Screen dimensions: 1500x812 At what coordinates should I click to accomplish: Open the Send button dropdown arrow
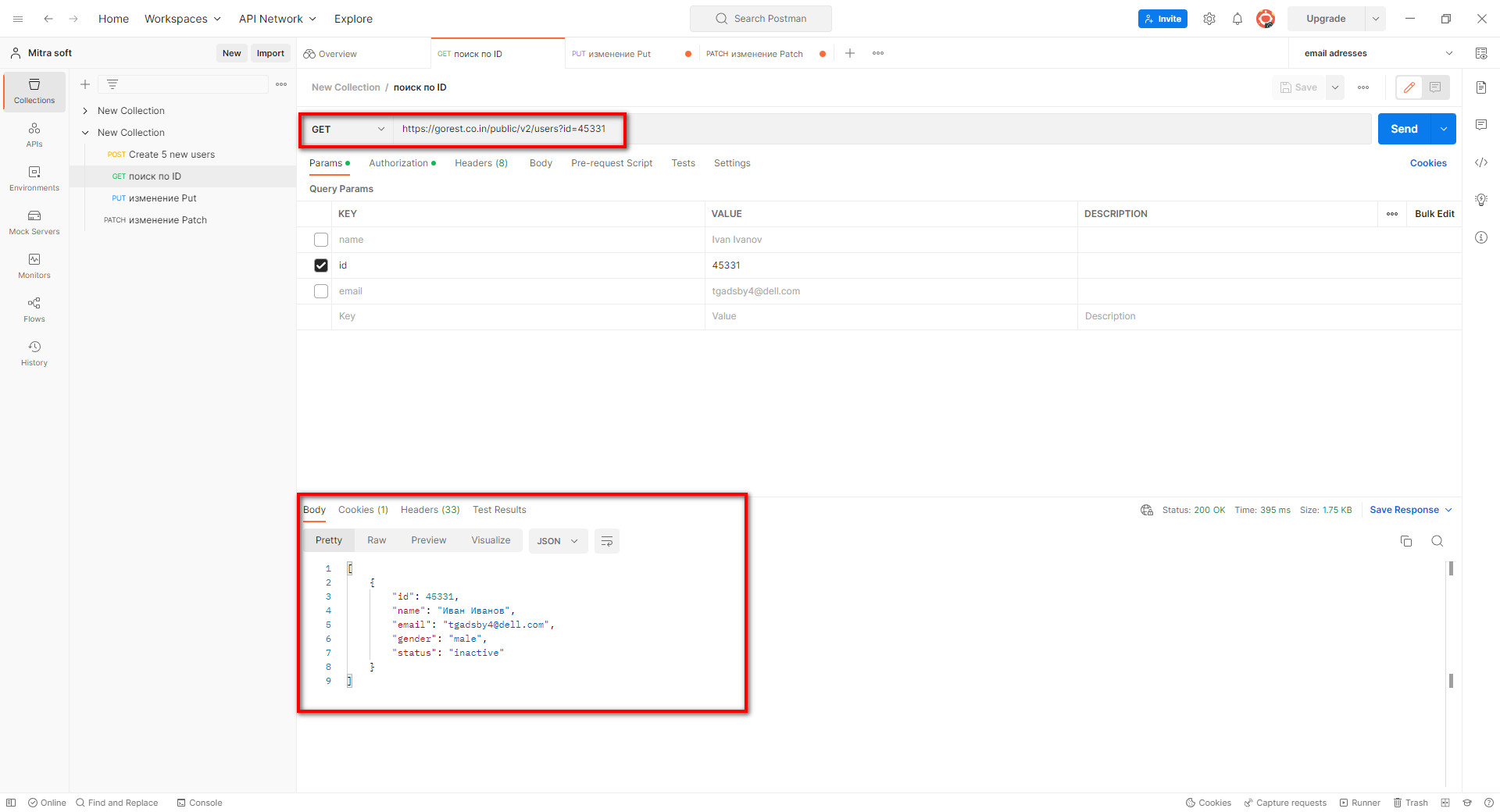coord(1444,130)
